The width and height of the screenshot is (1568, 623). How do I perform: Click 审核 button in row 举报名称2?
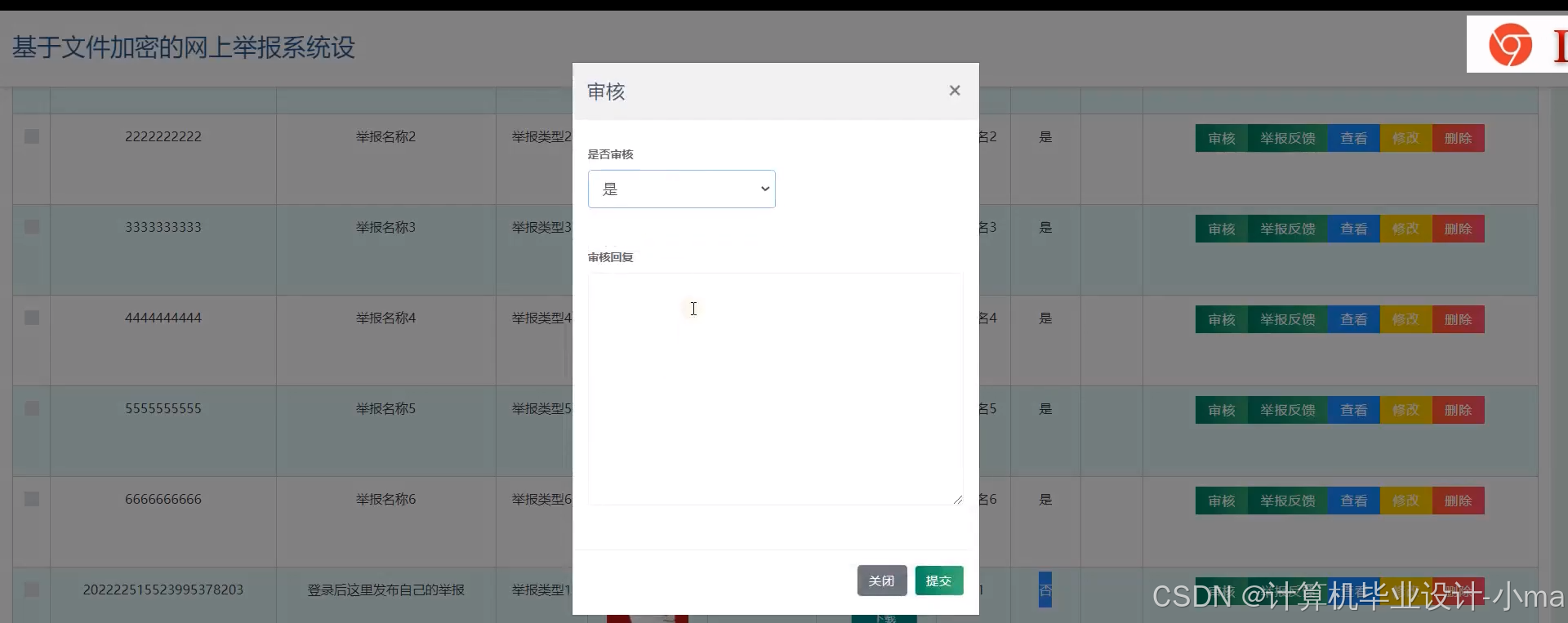pyautogui.click(x=1222, y=139)
